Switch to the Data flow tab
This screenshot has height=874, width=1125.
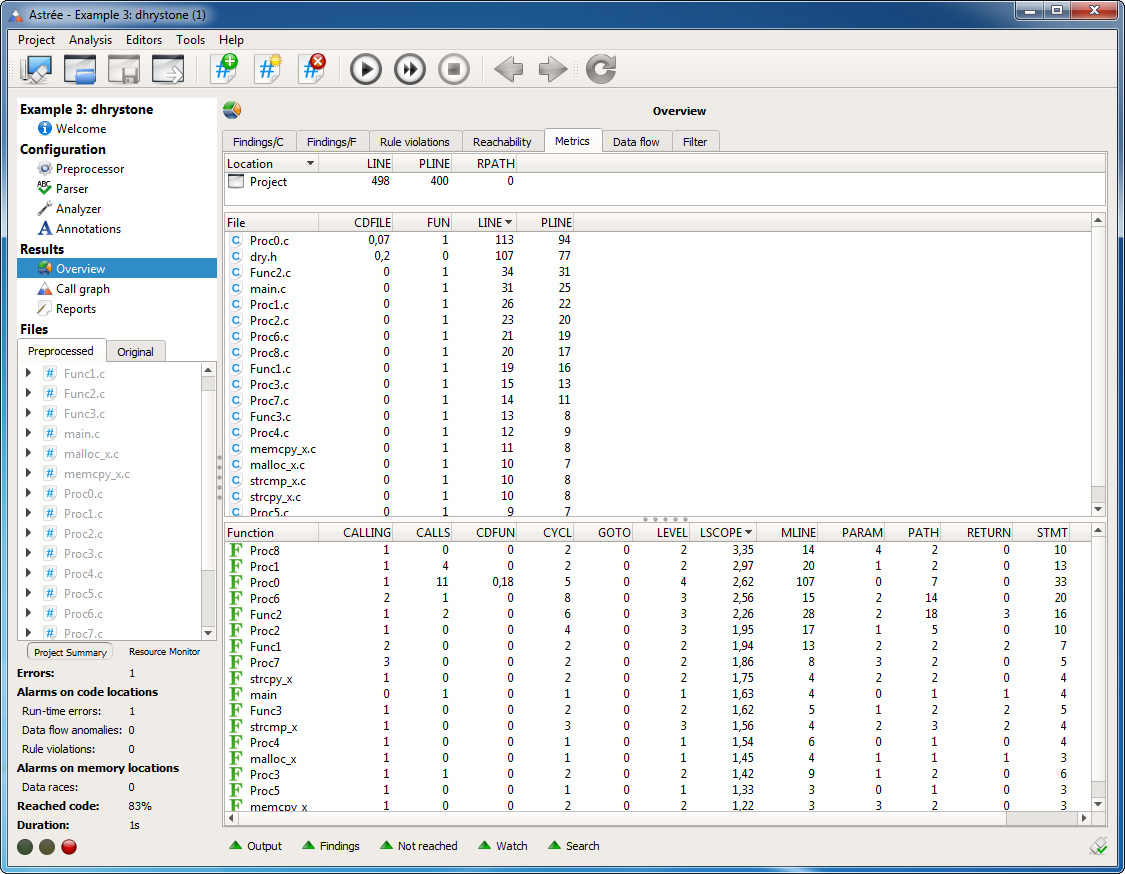tap(636, 141)
